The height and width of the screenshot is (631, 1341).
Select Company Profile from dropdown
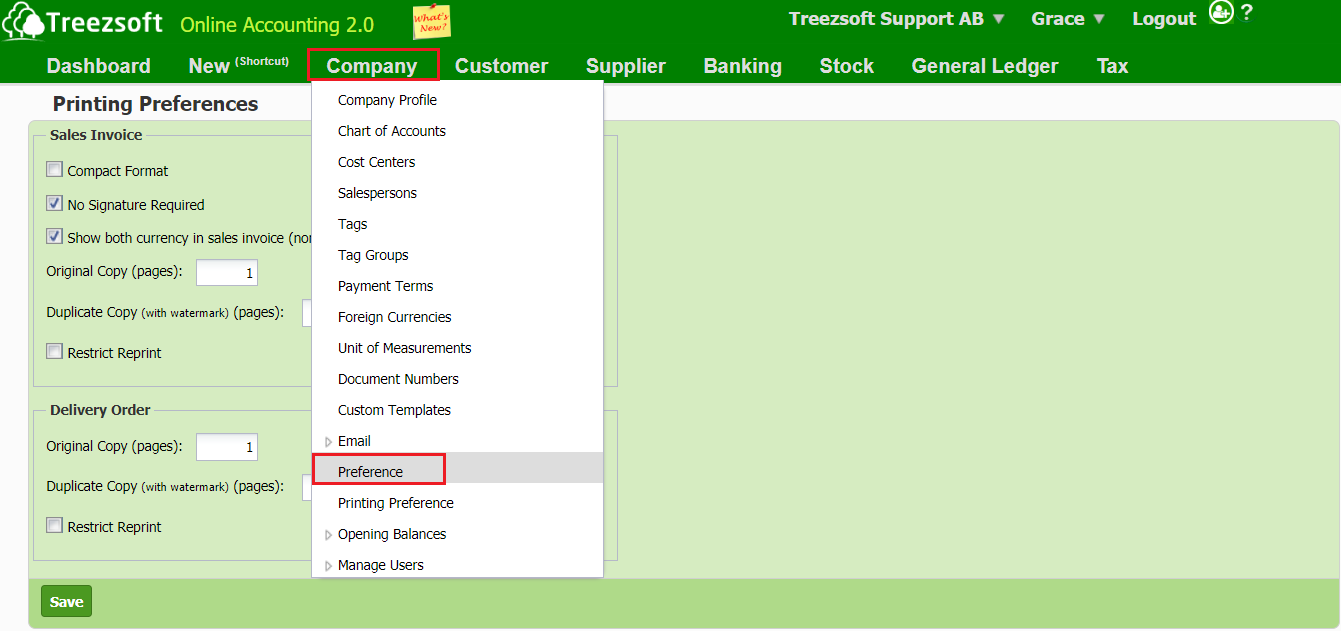coord(458,100)
